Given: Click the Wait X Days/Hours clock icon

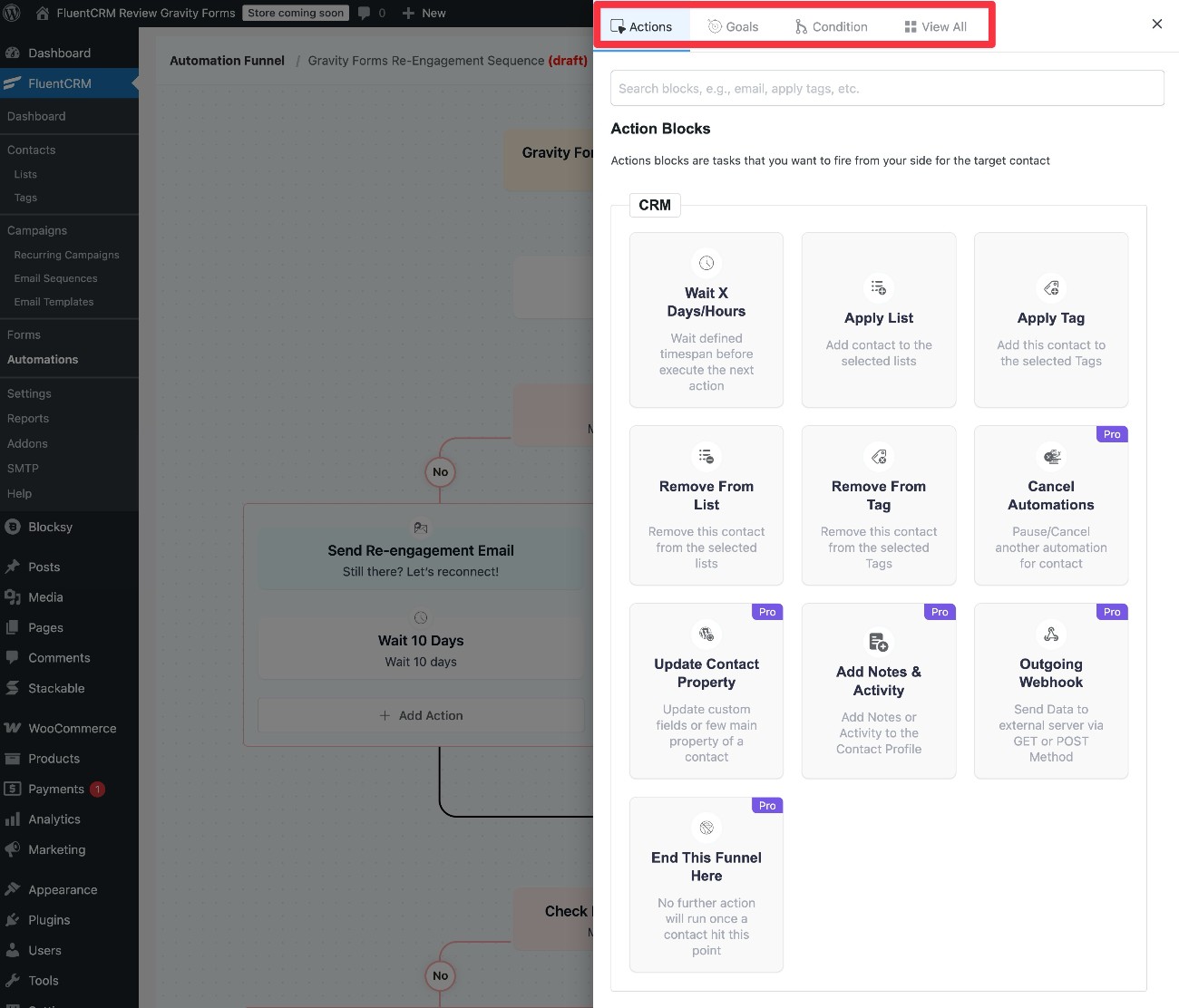Looking at the screenshot, I should click(706, 263).
